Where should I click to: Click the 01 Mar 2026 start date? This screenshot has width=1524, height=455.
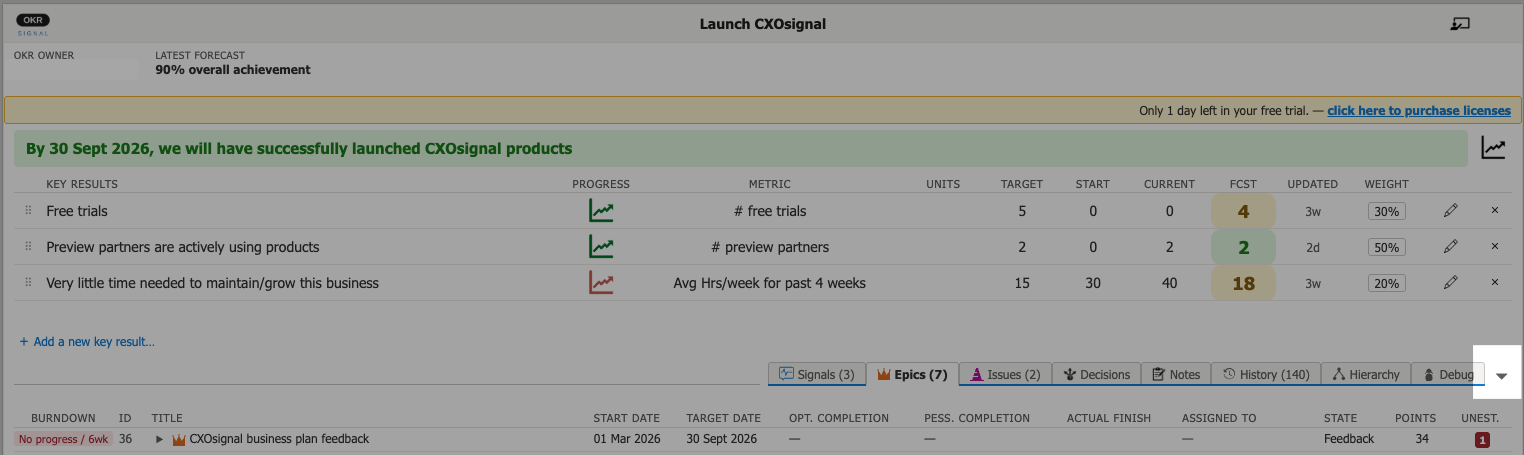626,439
